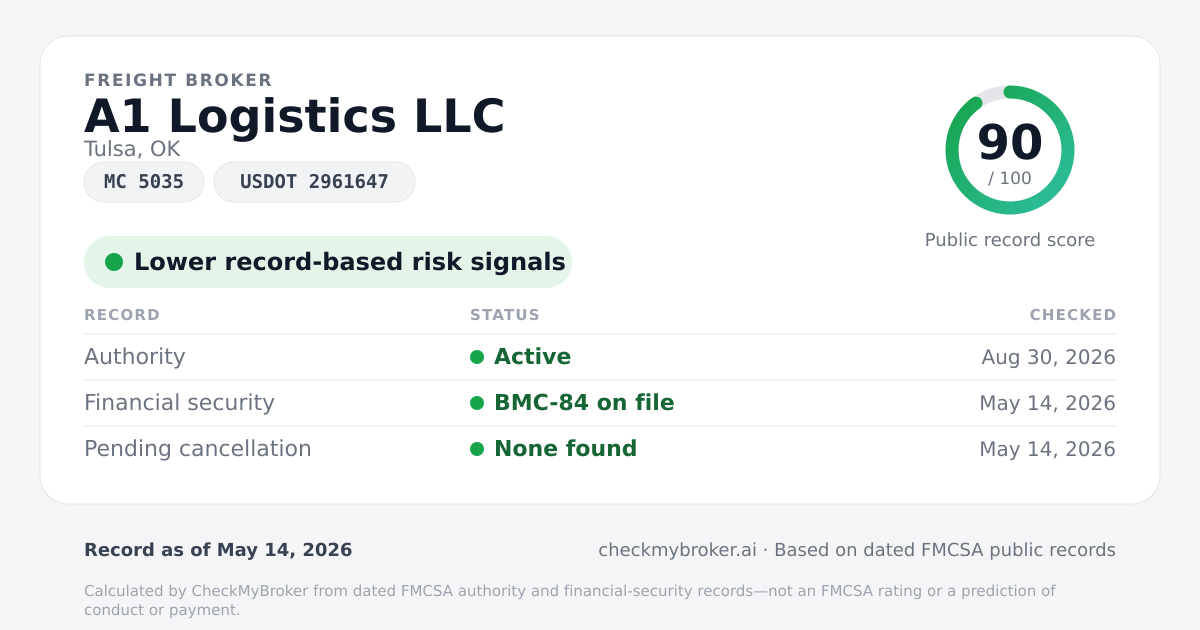This screenshot has width=1200, height=630.
Task: Click the Lower record-based risk signals pill
Action: [328, 262]
